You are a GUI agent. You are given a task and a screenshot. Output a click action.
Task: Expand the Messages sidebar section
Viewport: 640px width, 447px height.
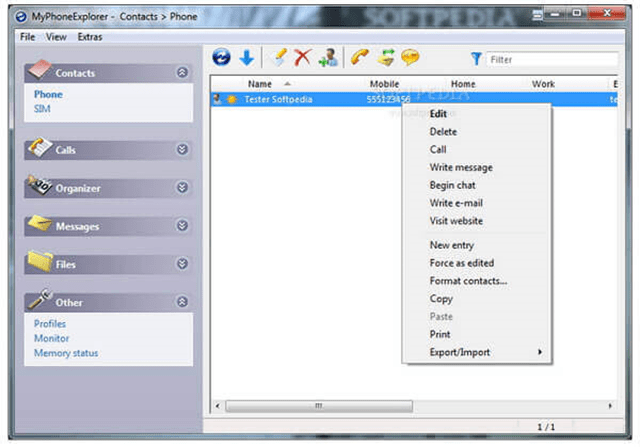pyautogui.click(x=182, y=225)
